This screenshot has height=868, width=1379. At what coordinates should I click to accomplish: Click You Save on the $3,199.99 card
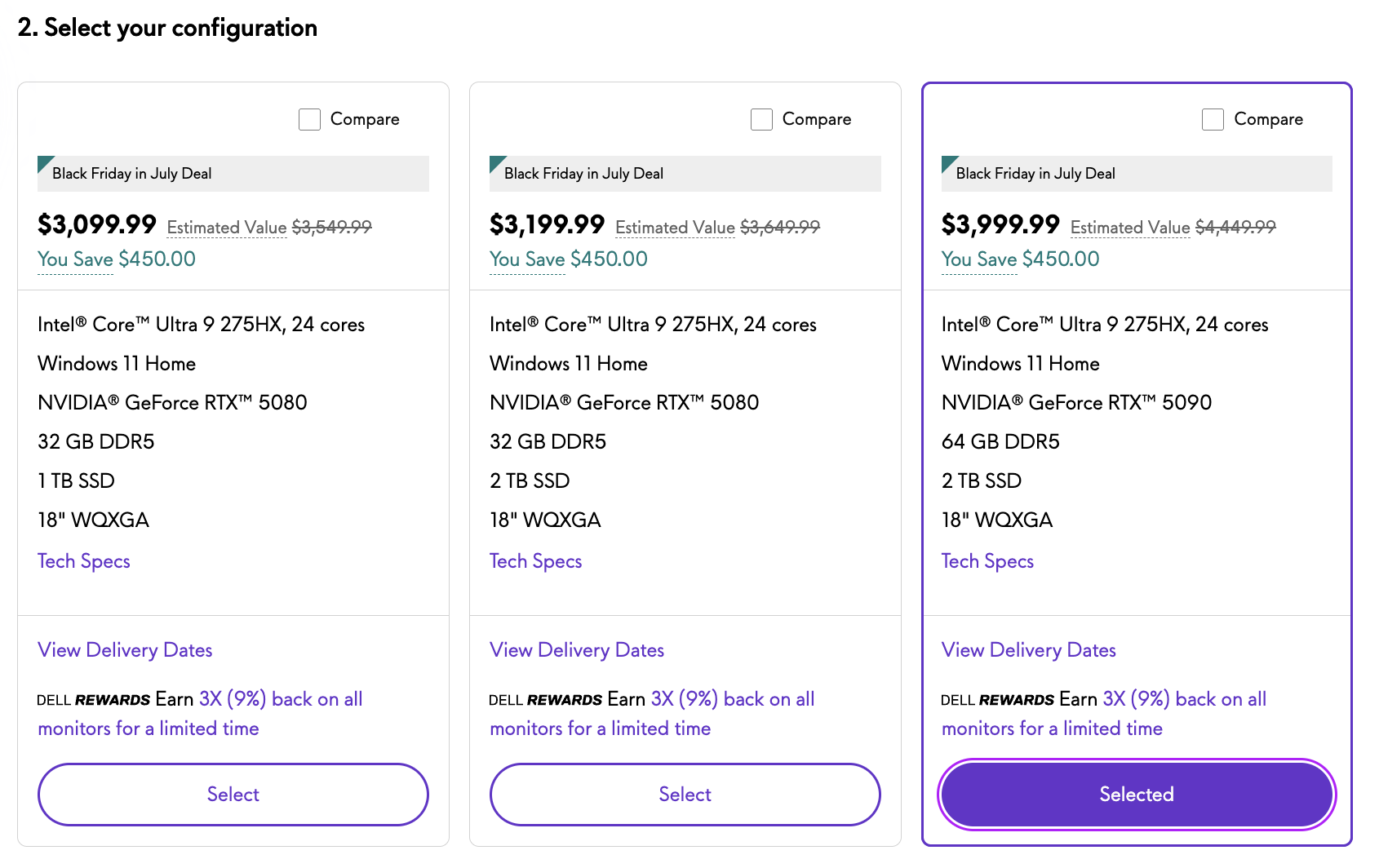(x=527, y=259)
